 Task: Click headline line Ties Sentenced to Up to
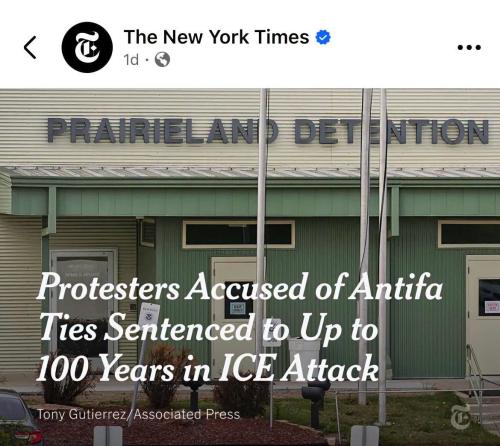click(209, 328)
